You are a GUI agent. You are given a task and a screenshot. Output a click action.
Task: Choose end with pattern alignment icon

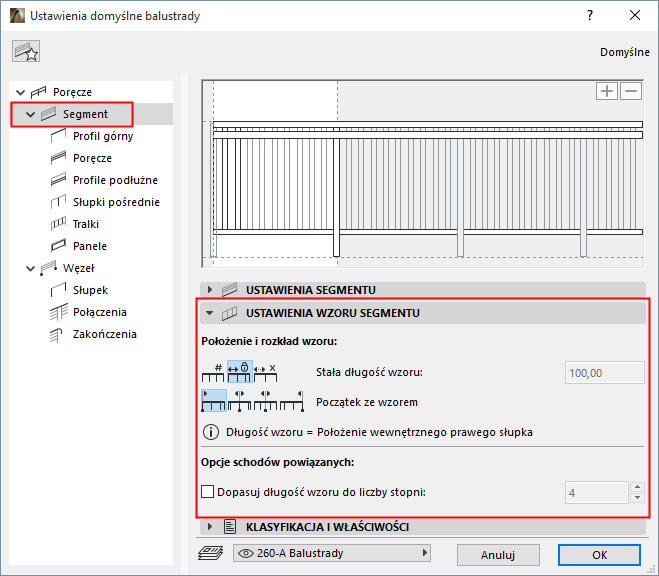pyautogui.click(x=292, y=401)
